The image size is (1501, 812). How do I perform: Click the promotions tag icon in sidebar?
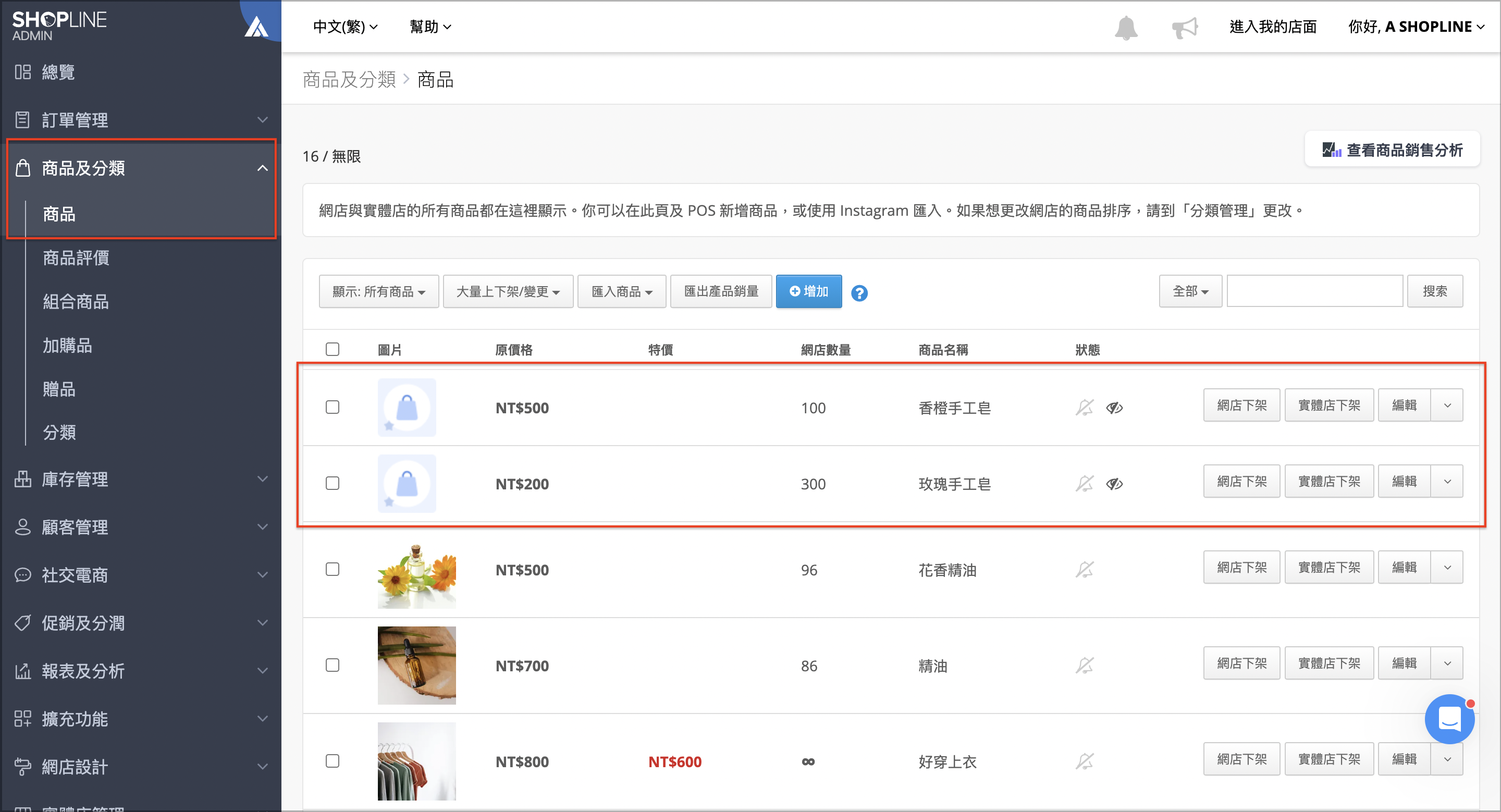pyautogui.click(x=23, y=623)
